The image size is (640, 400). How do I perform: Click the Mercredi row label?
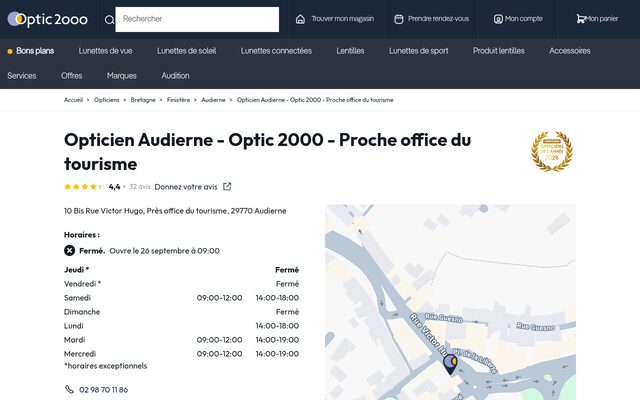coord(80,354)
